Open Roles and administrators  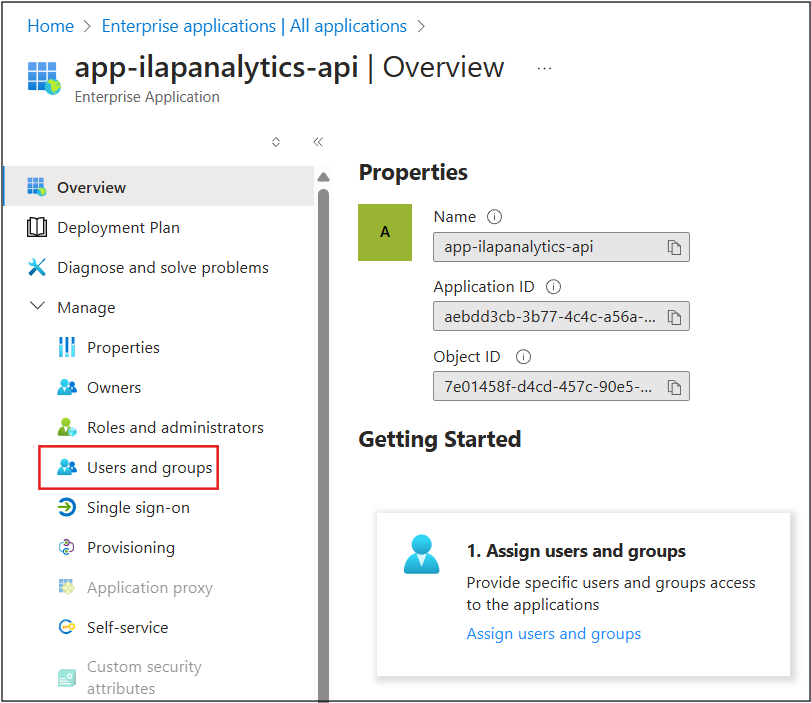click(175, 427)
